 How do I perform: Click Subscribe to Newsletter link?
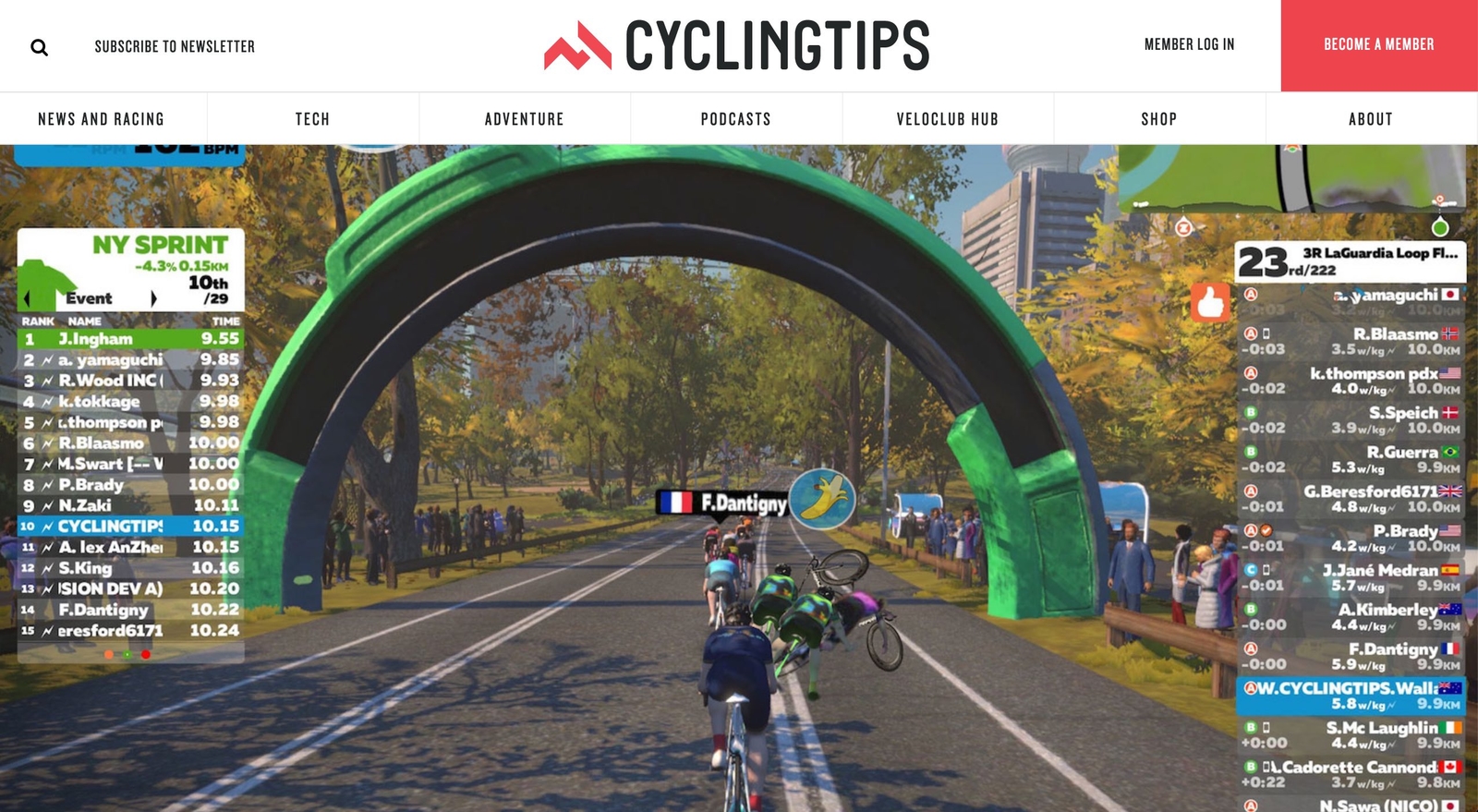[175, 46]
